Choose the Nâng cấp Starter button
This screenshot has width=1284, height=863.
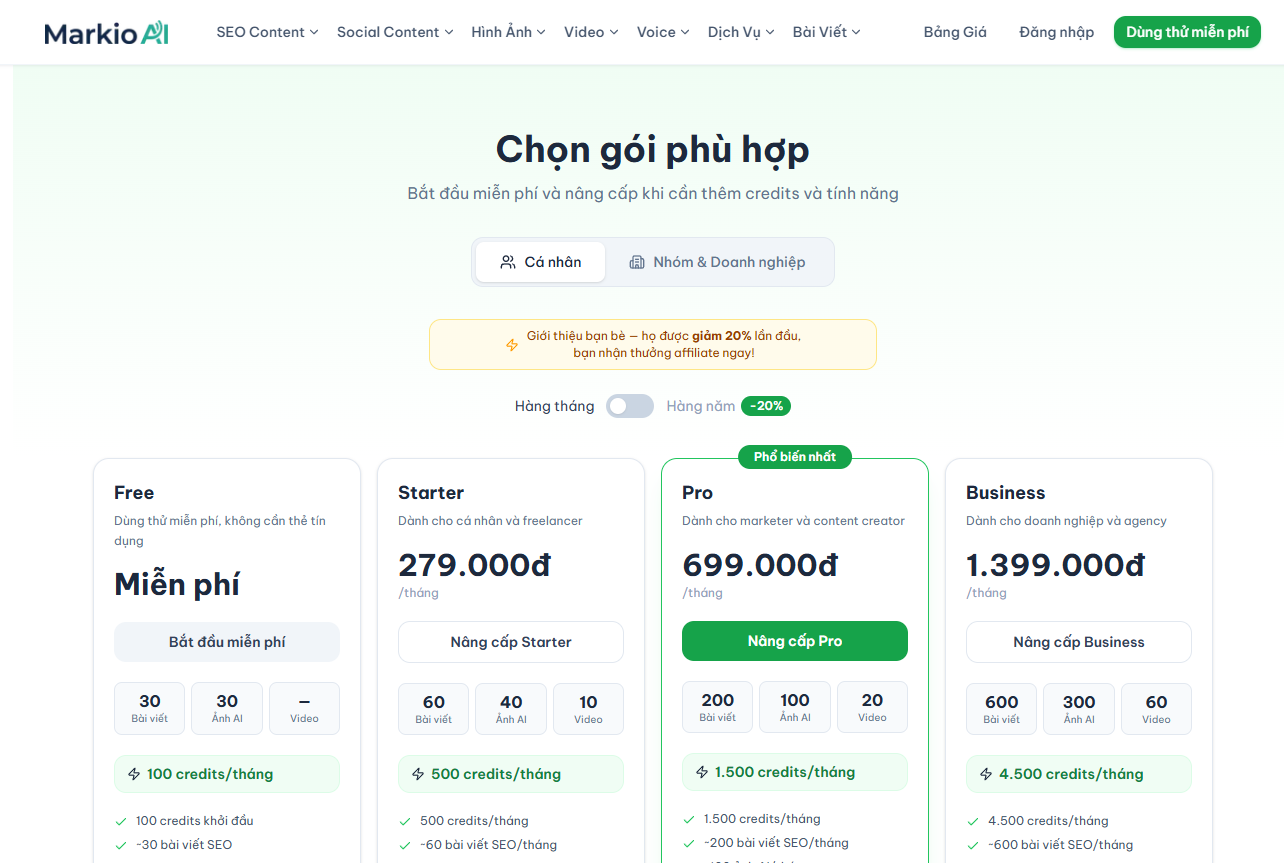pos(511,642)
